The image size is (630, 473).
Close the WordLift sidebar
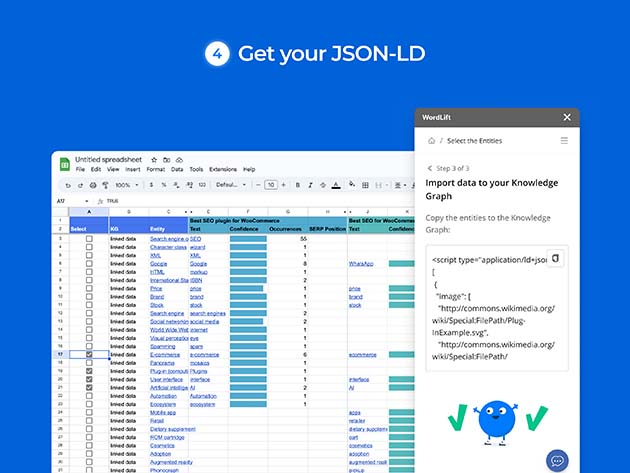(x=567, y=117)
